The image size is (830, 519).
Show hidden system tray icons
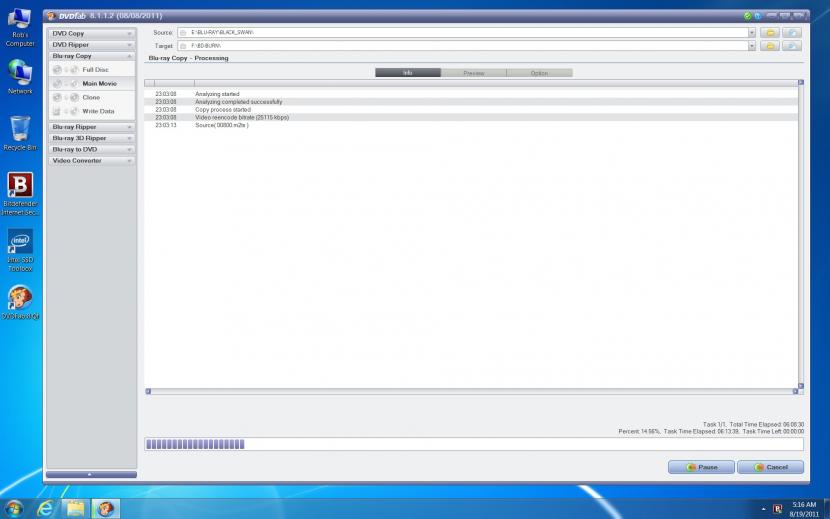(x=763, y=509)
